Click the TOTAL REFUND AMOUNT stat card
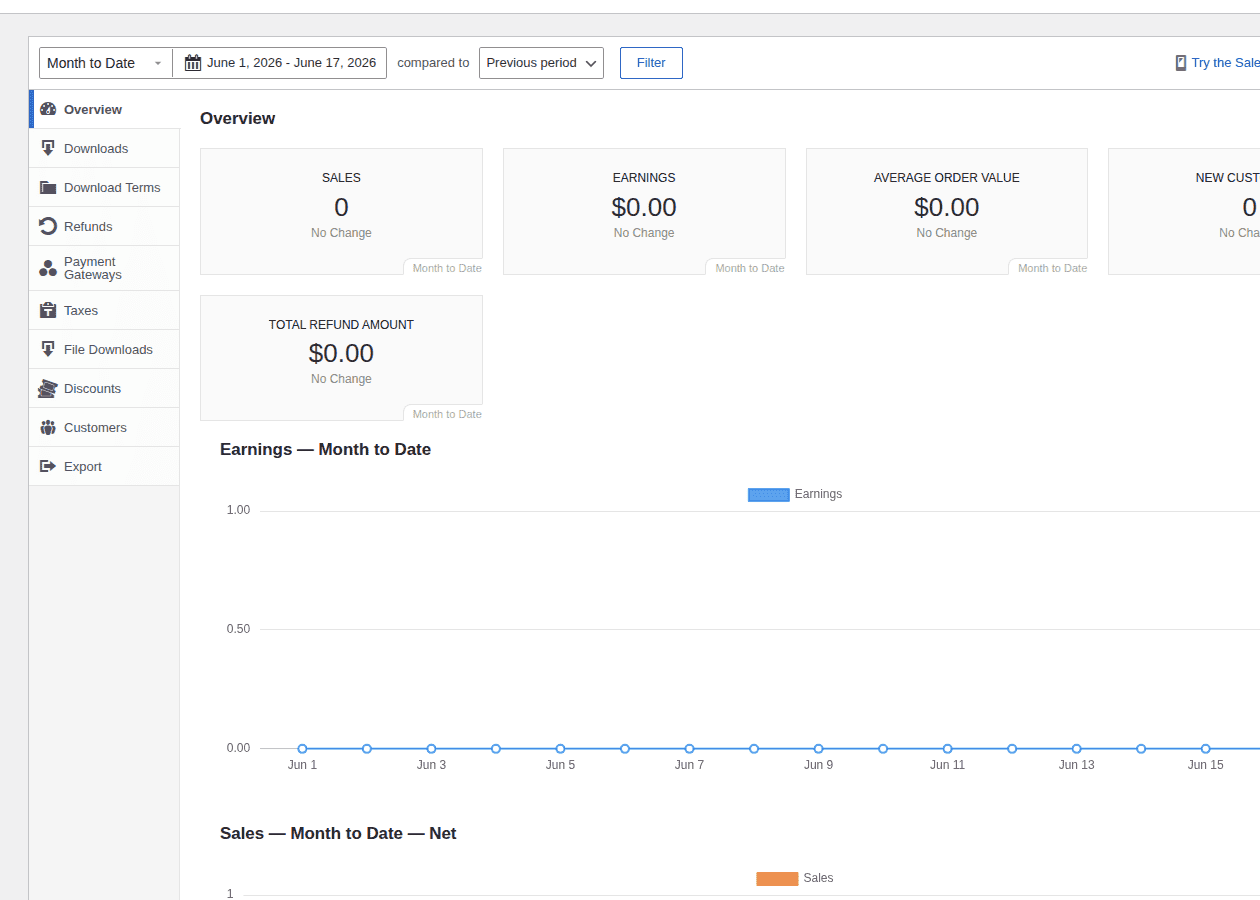The width and height of the screenshot is (1260, 900). (341, 358)
